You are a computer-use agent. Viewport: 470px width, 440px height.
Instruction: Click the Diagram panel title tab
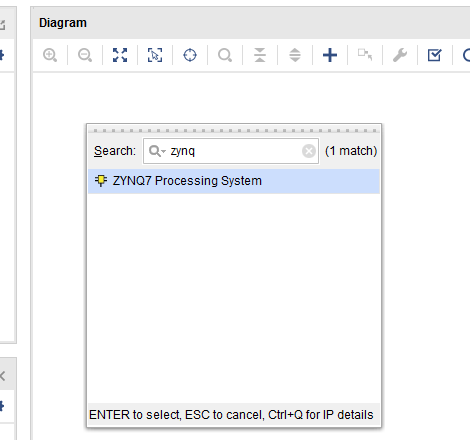[x=63, y=23]
